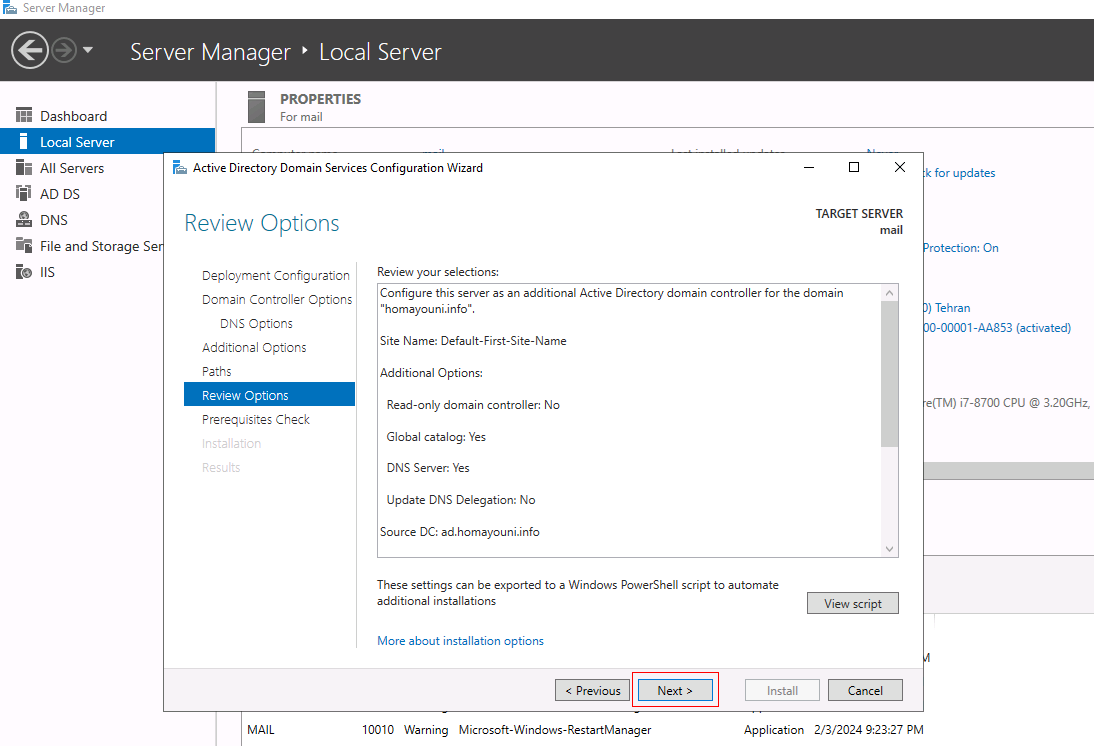This screenshot has width=1094, height=746.
Task: Click the Dashboard icon in the sidebar
Action: [x=24, y=115]
